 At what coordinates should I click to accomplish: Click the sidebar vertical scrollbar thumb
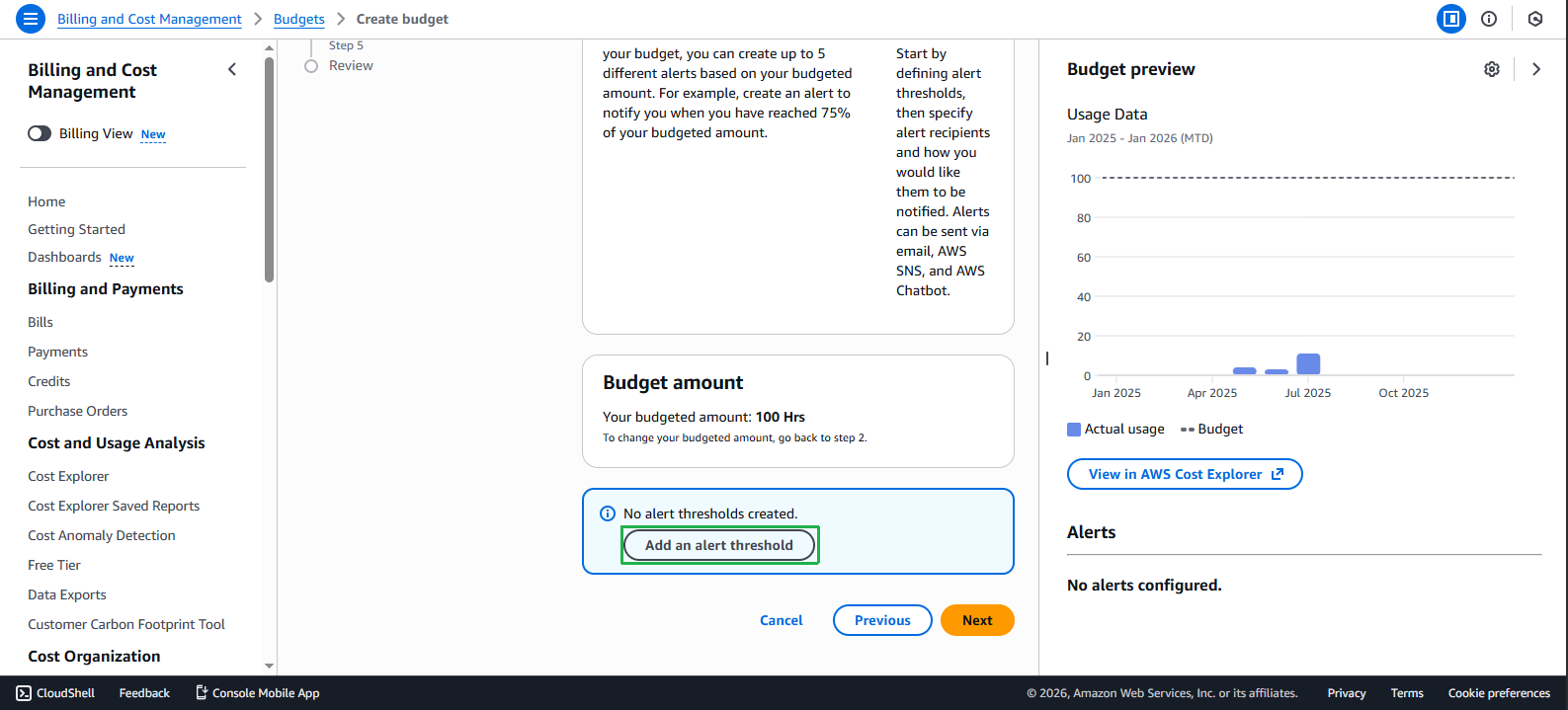tap(269, 170)
